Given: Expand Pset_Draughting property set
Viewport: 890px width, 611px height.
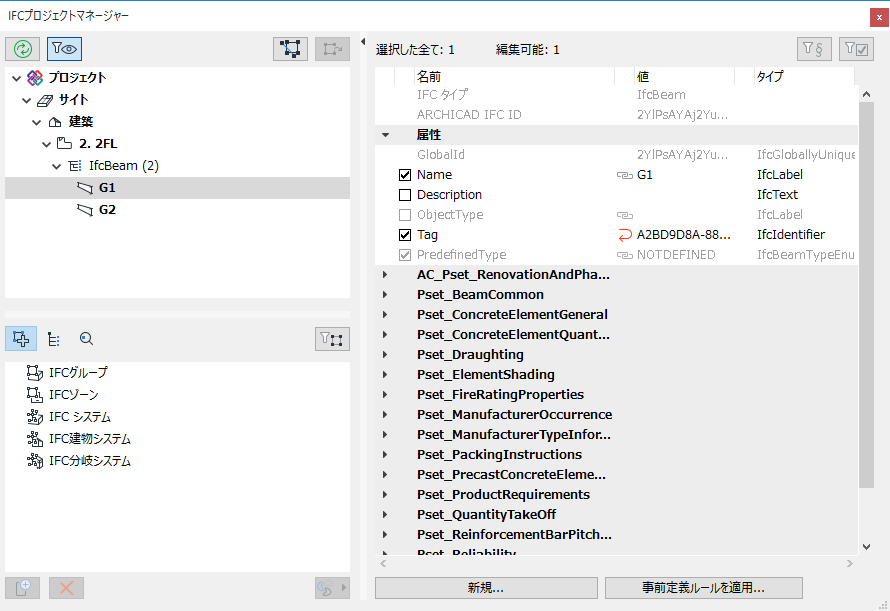Looking at the screenshot, I should pos(385,355).
